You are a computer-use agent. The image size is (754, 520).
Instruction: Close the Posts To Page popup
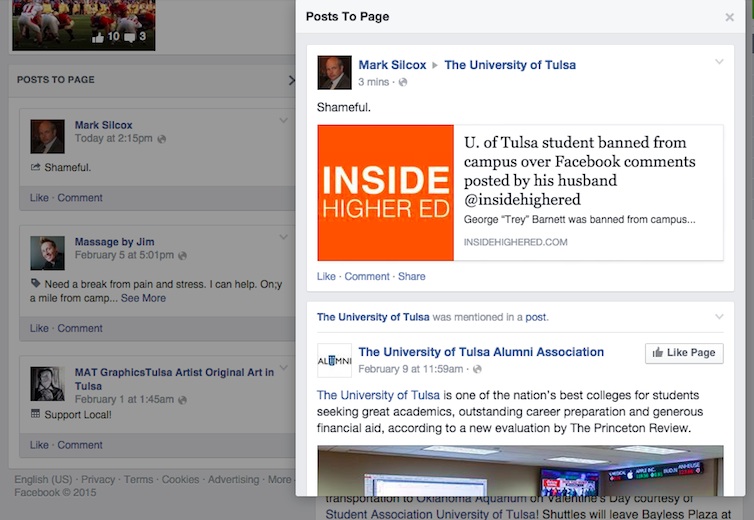click(729, 17)
